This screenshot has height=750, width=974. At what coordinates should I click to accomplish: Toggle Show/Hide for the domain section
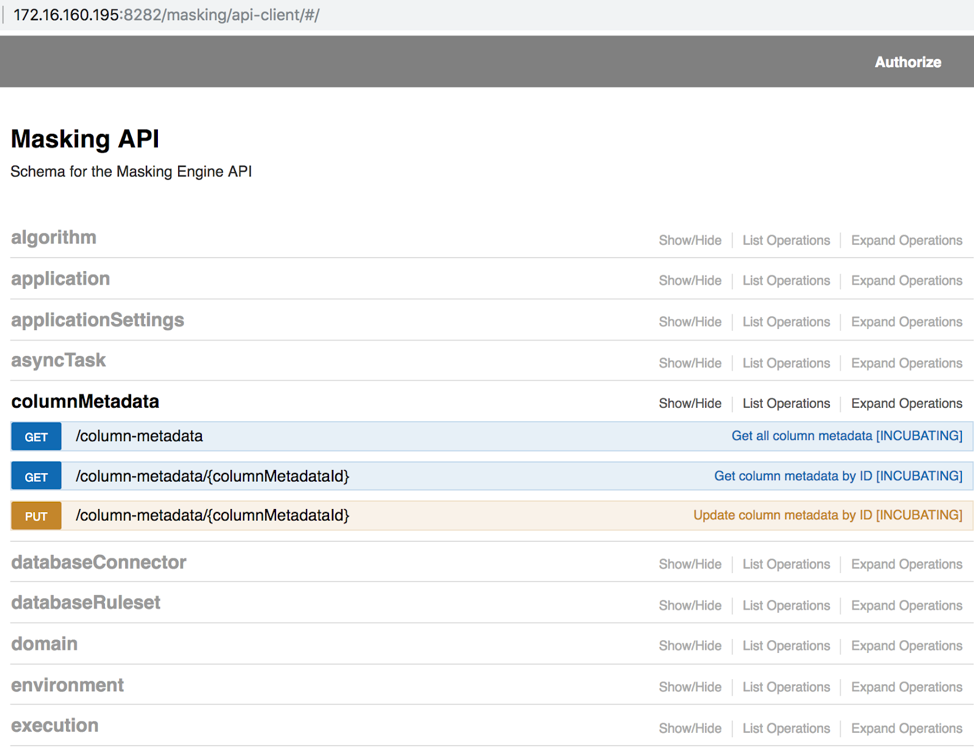pyautogui.click(x=690, y=645)
